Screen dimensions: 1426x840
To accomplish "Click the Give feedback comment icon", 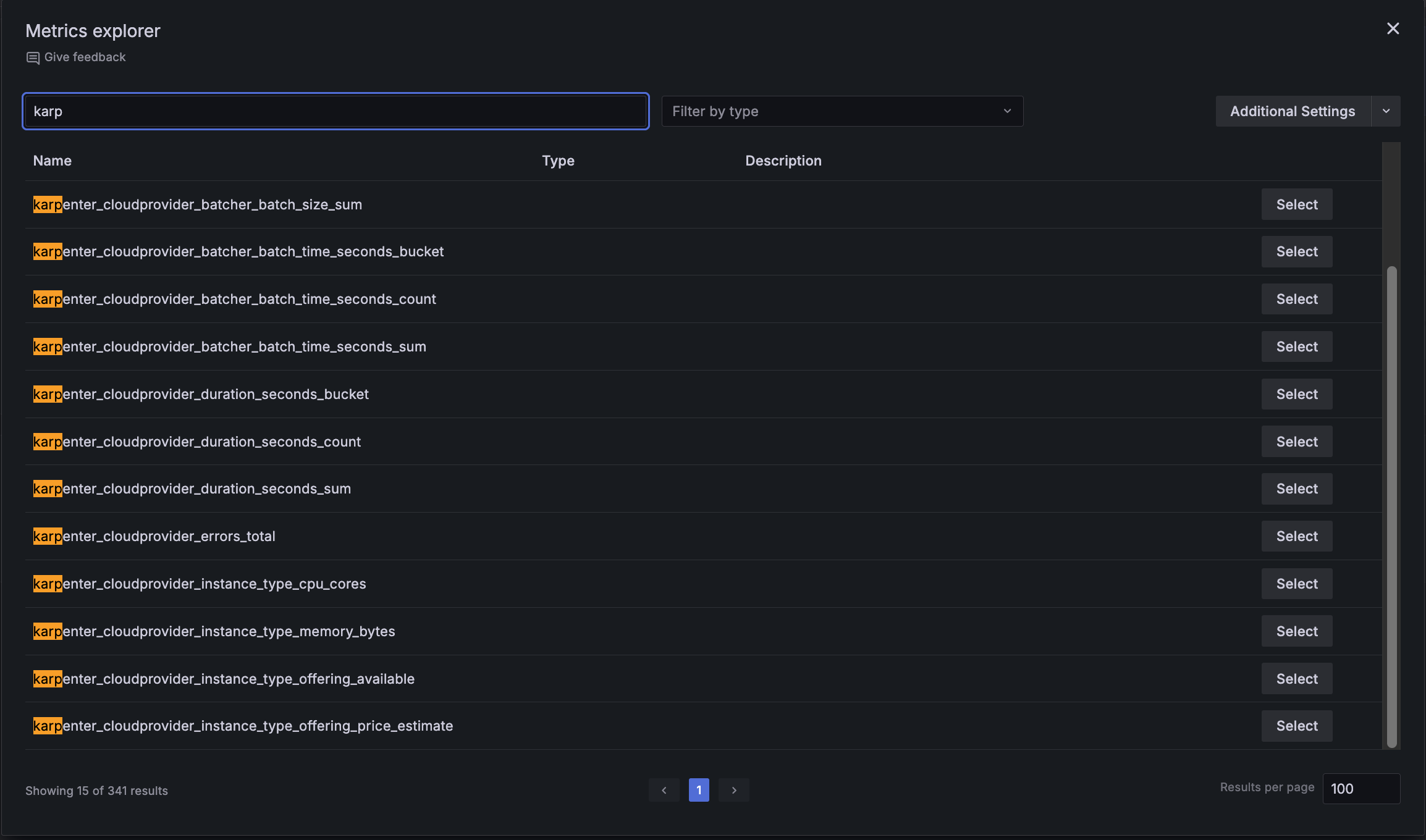I will [x=33, y=57].
